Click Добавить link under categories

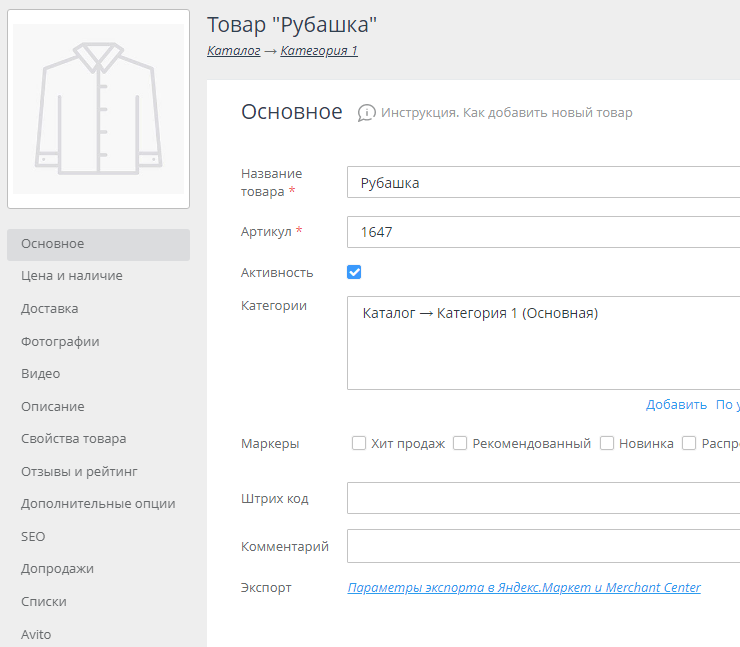tap(676, 405)
